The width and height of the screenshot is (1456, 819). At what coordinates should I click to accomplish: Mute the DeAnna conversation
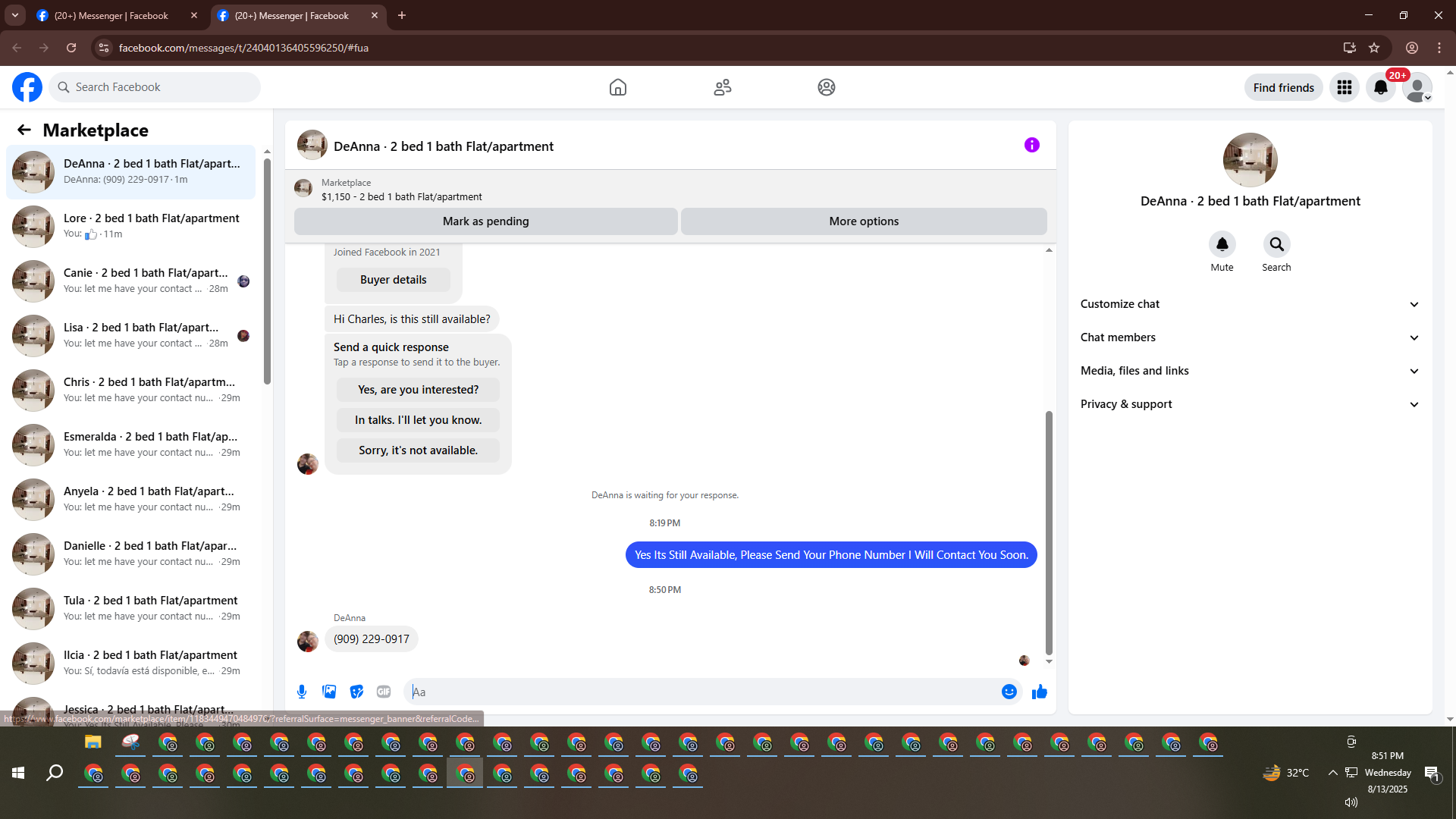(1222, 245)
